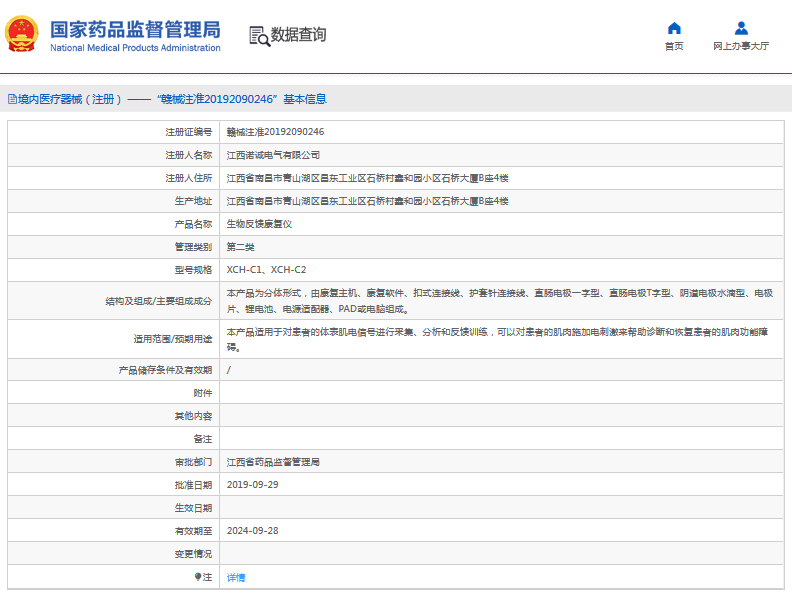
Task: Click the 注册人住所 label
Action: pyautogui.click(x=189, y=178)
